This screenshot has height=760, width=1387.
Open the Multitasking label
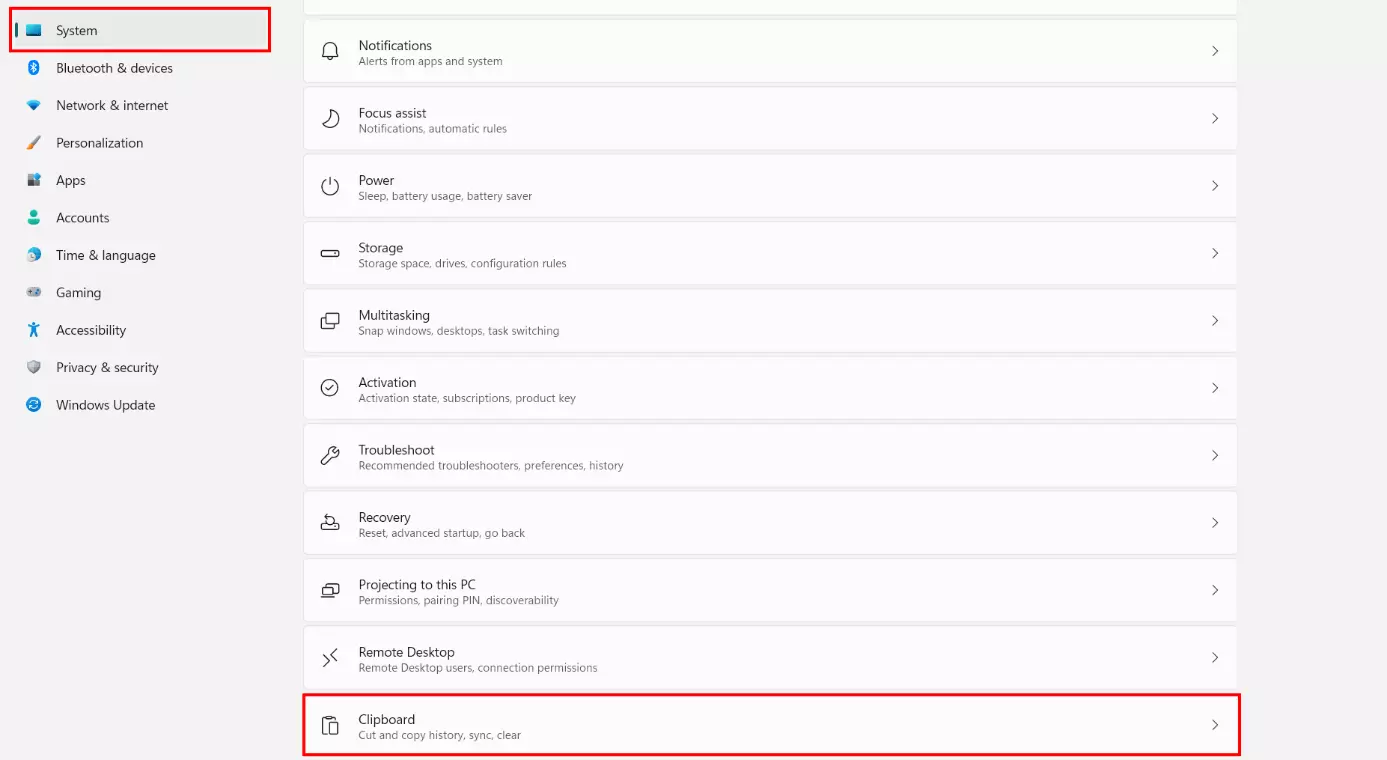(394, 315)
